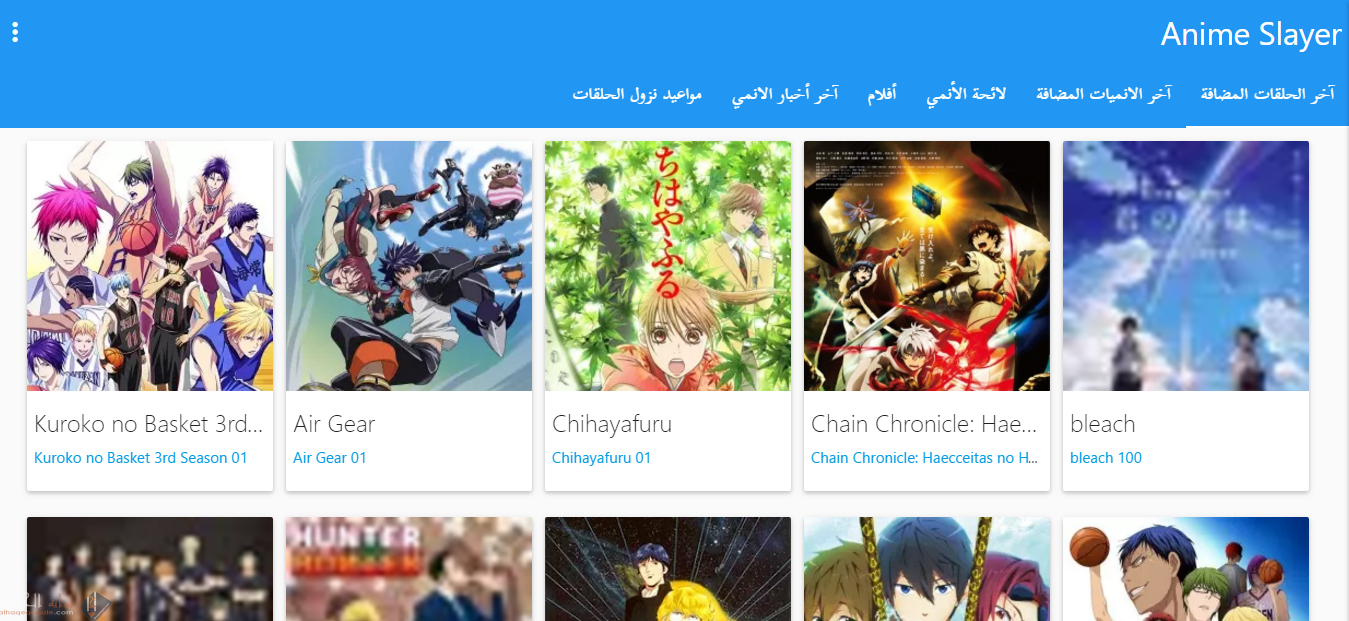1349x621 pixels.
Task: Open the Air Gear poster image
Action: [409, 266]
